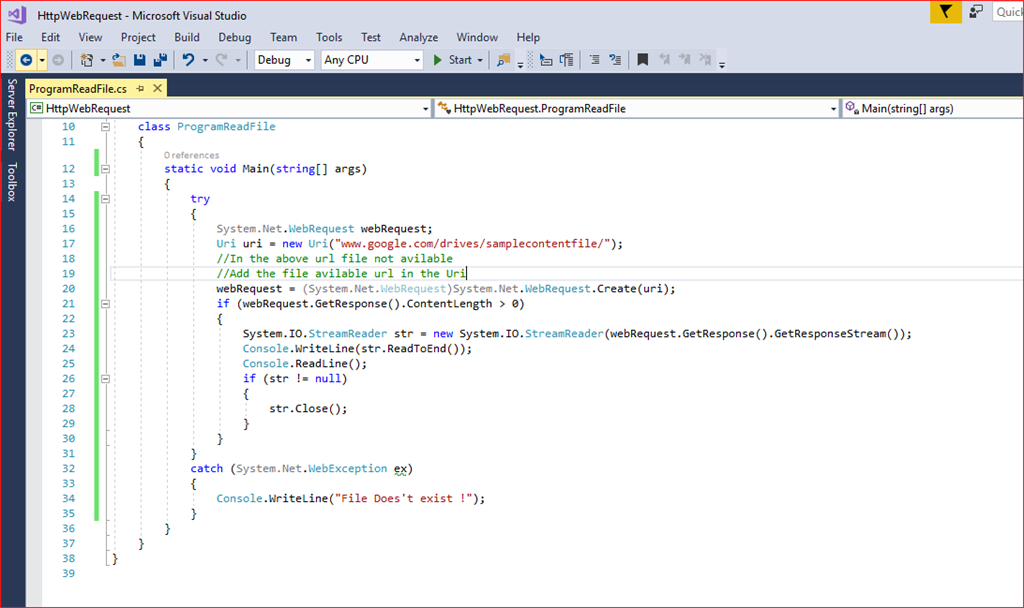Collapse the try block at line 14

(106, 199)
